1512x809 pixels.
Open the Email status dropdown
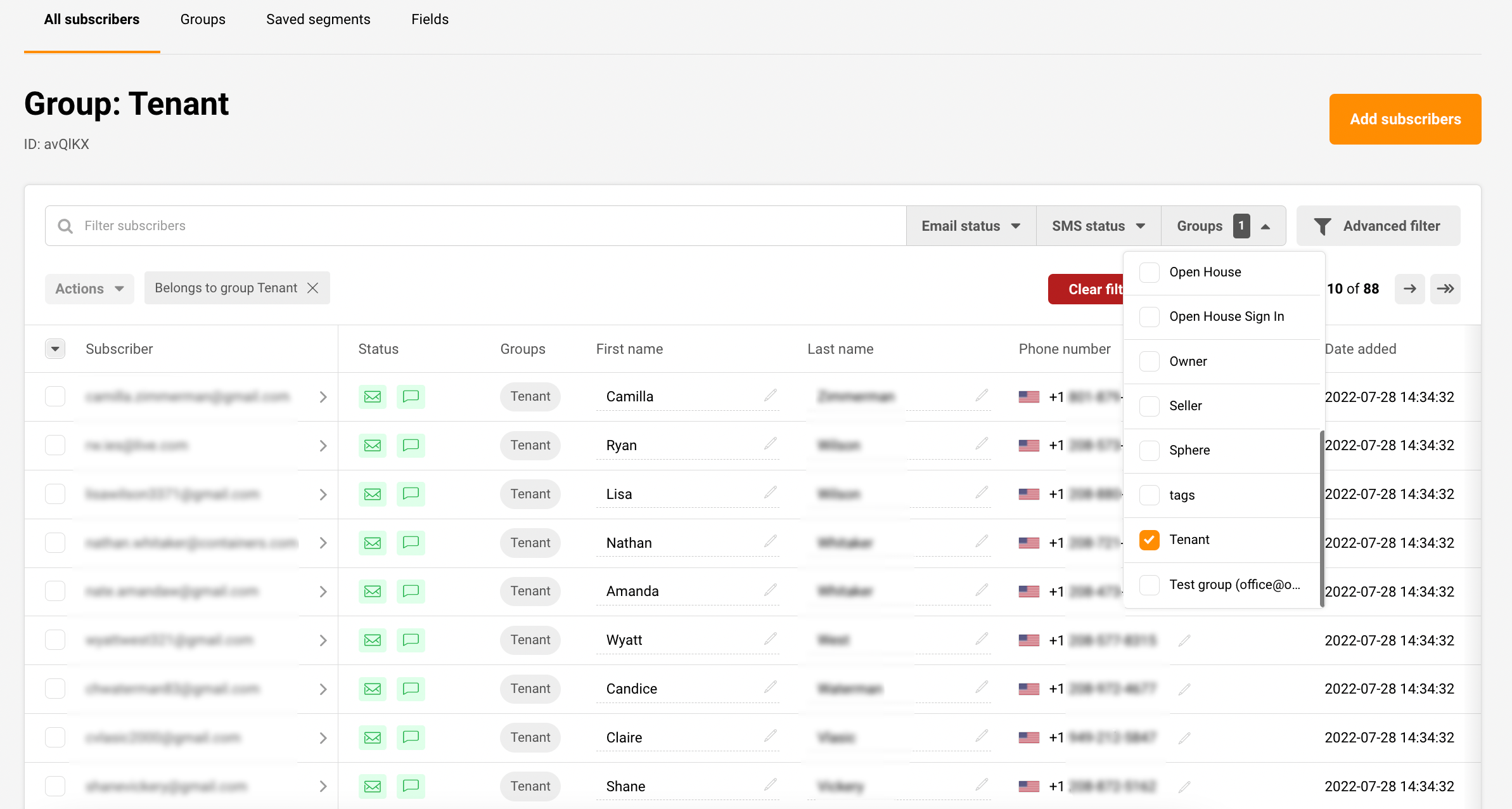pos(970,226)
